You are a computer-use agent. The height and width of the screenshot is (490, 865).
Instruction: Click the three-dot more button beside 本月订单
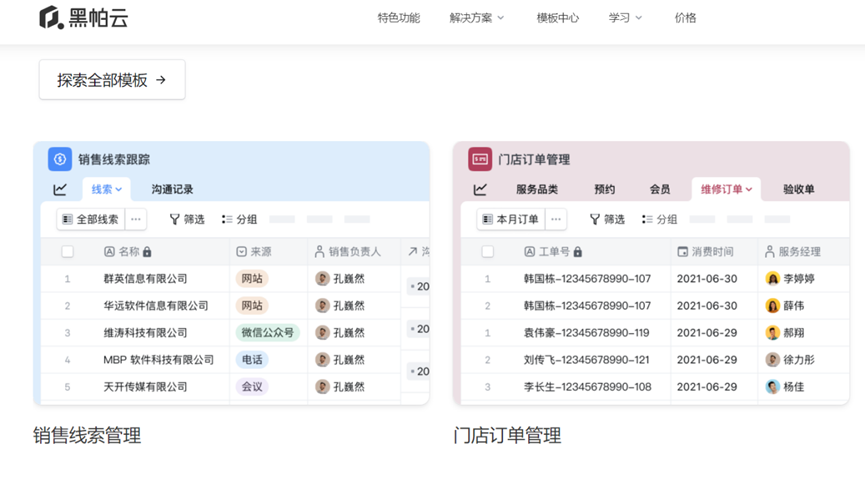point(556,219)
